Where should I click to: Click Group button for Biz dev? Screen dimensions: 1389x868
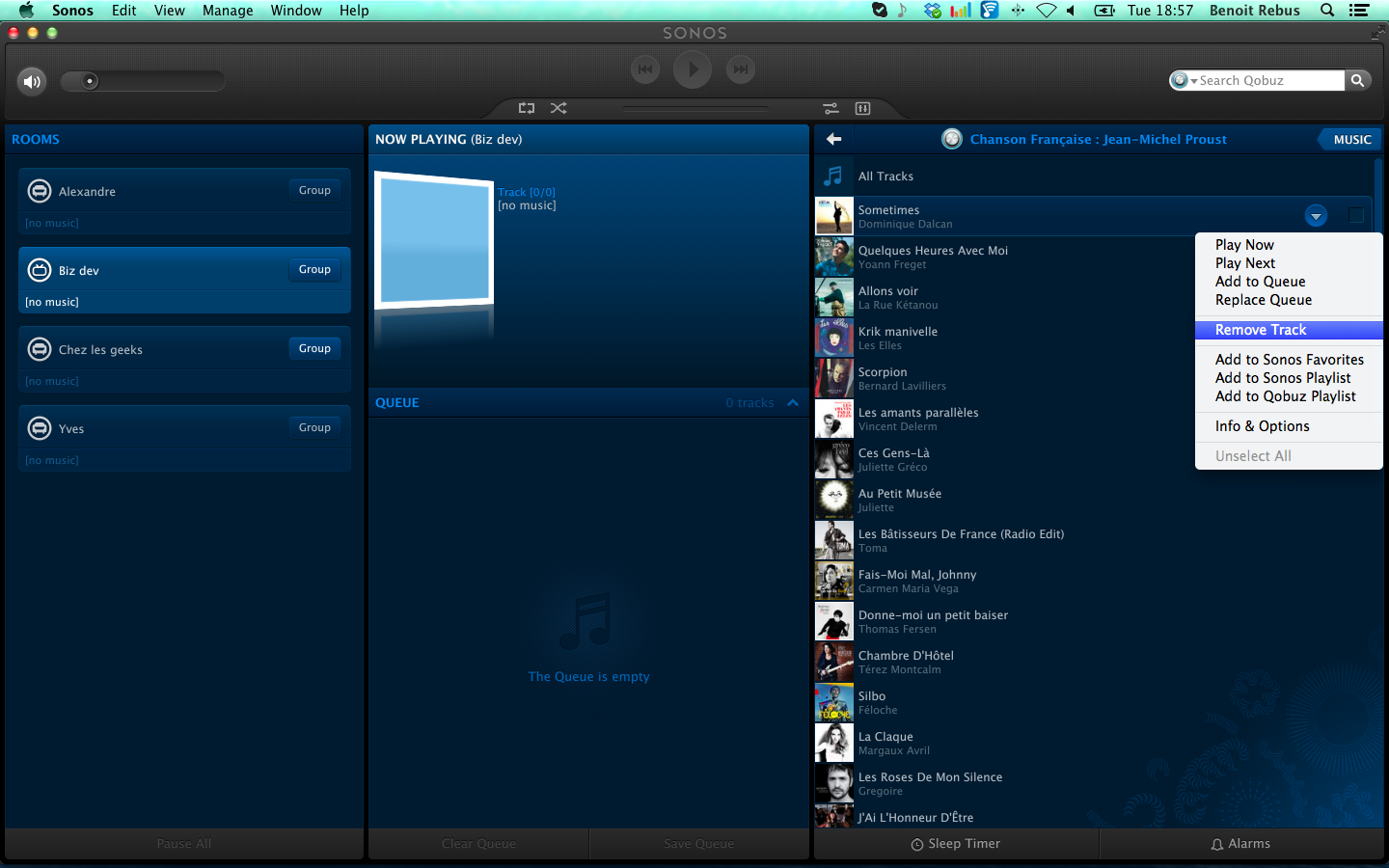[x=314, y=269]
